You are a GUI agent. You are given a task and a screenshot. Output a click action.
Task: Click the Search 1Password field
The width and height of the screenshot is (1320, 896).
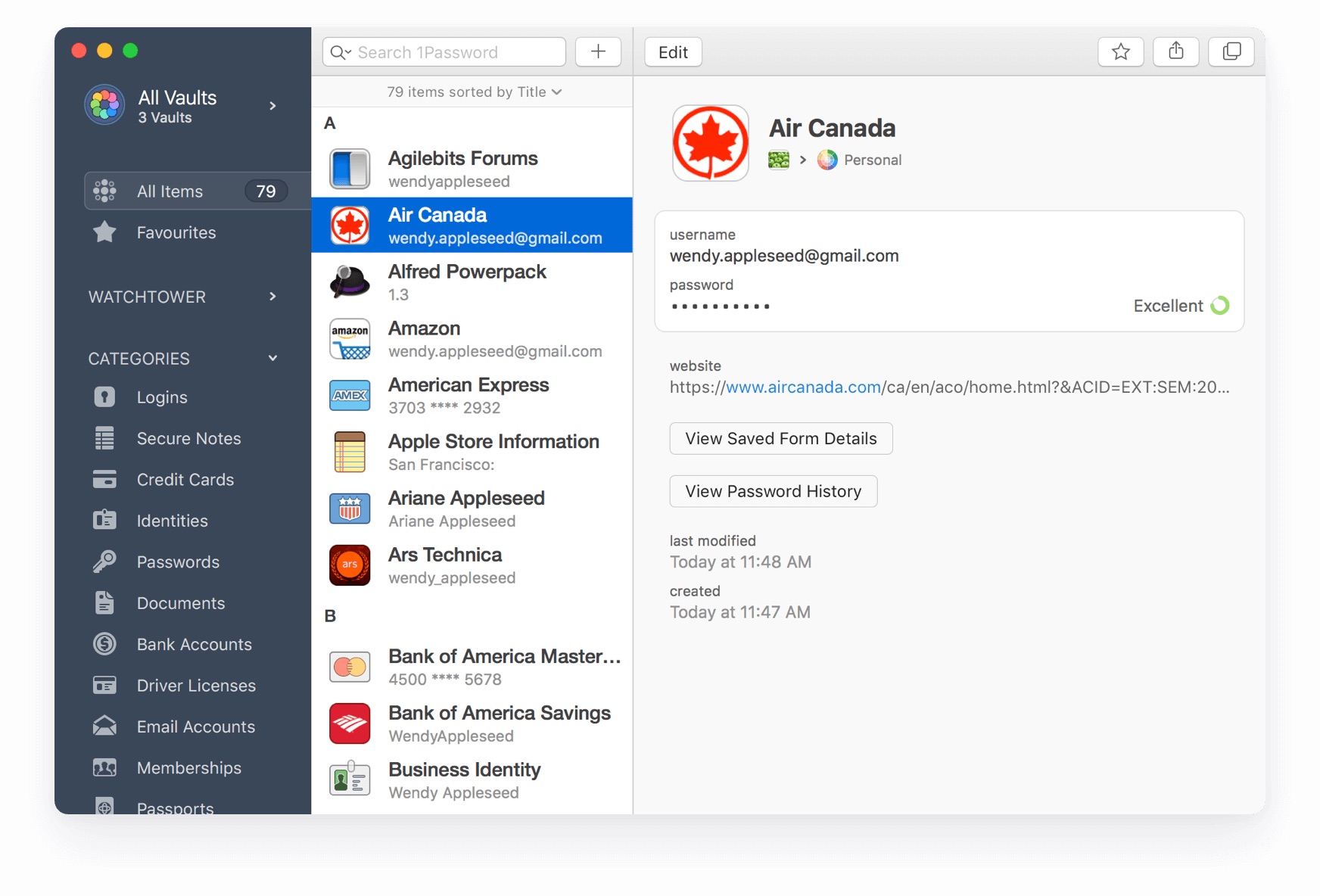[454, 52]
